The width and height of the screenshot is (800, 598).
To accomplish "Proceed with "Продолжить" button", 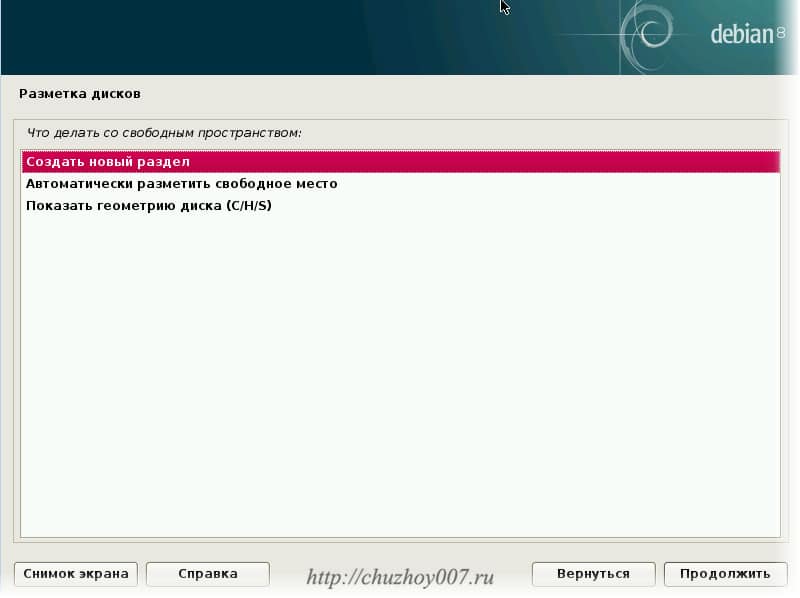I will point(725,574).
